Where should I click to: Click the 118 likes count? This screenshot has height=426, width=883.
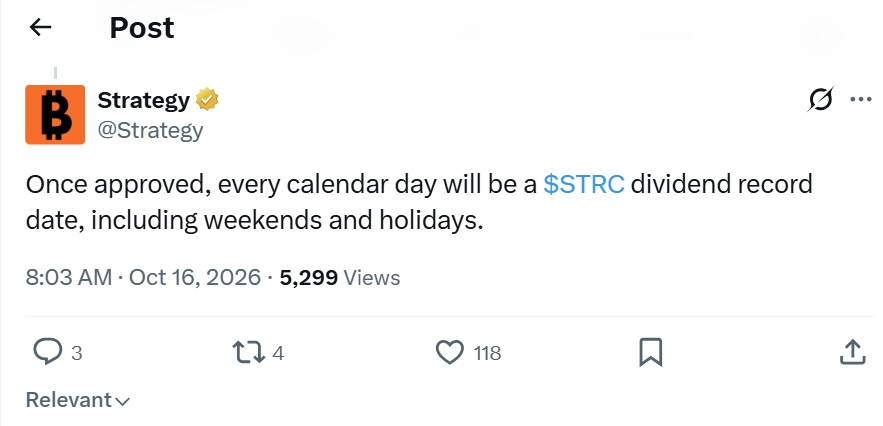click(487, 353)
